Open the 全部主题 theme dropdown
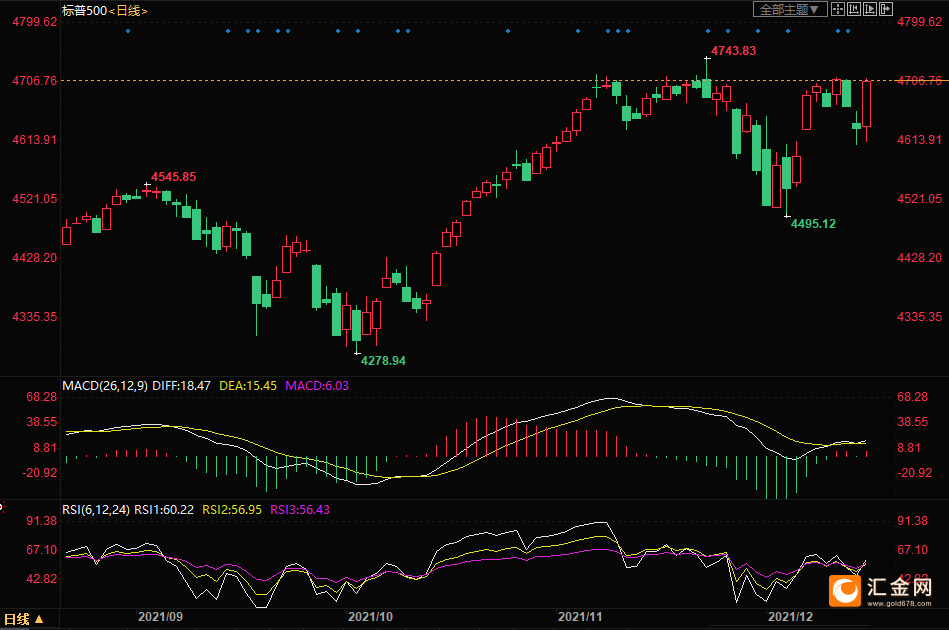The width and height of the screenshot is (949, 630). (790, 9)
